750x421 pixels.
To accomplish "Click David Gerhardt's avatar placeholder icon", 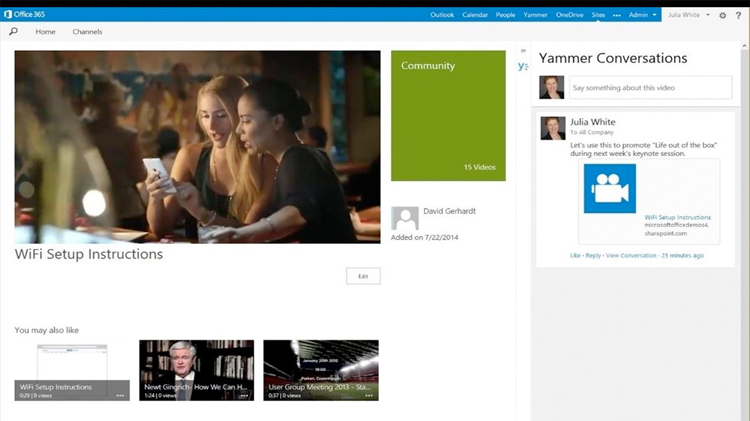I will point(405,218).
